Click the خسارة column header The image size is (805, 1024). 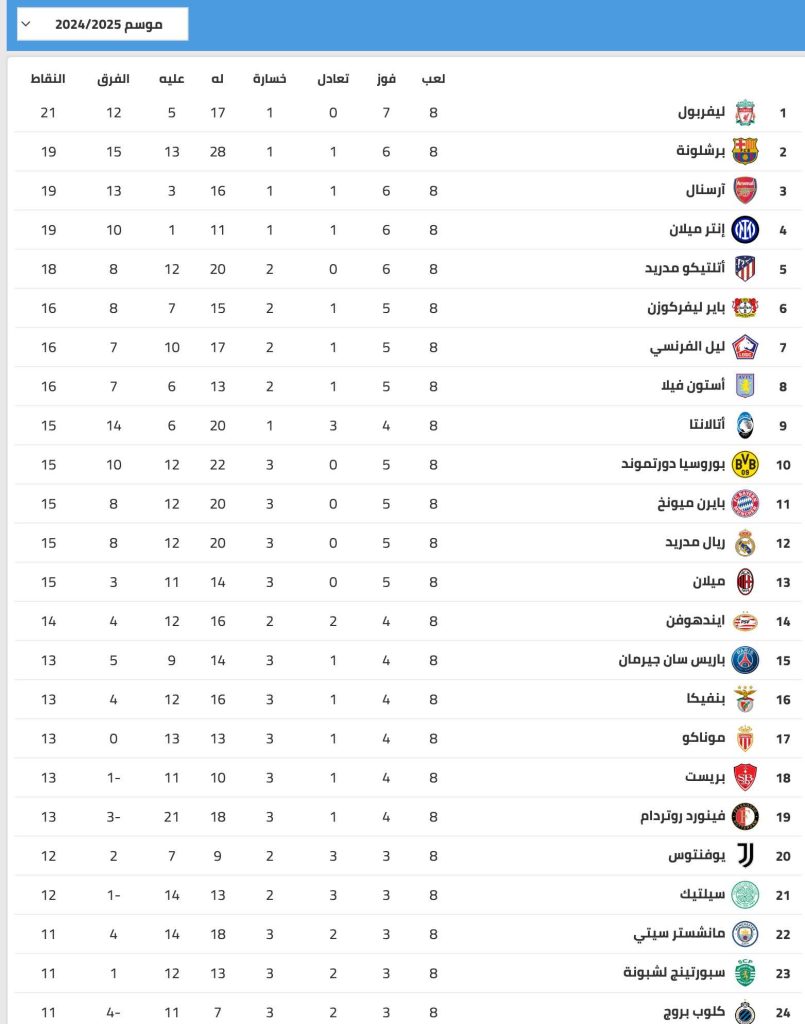click(x=270, y=78)
